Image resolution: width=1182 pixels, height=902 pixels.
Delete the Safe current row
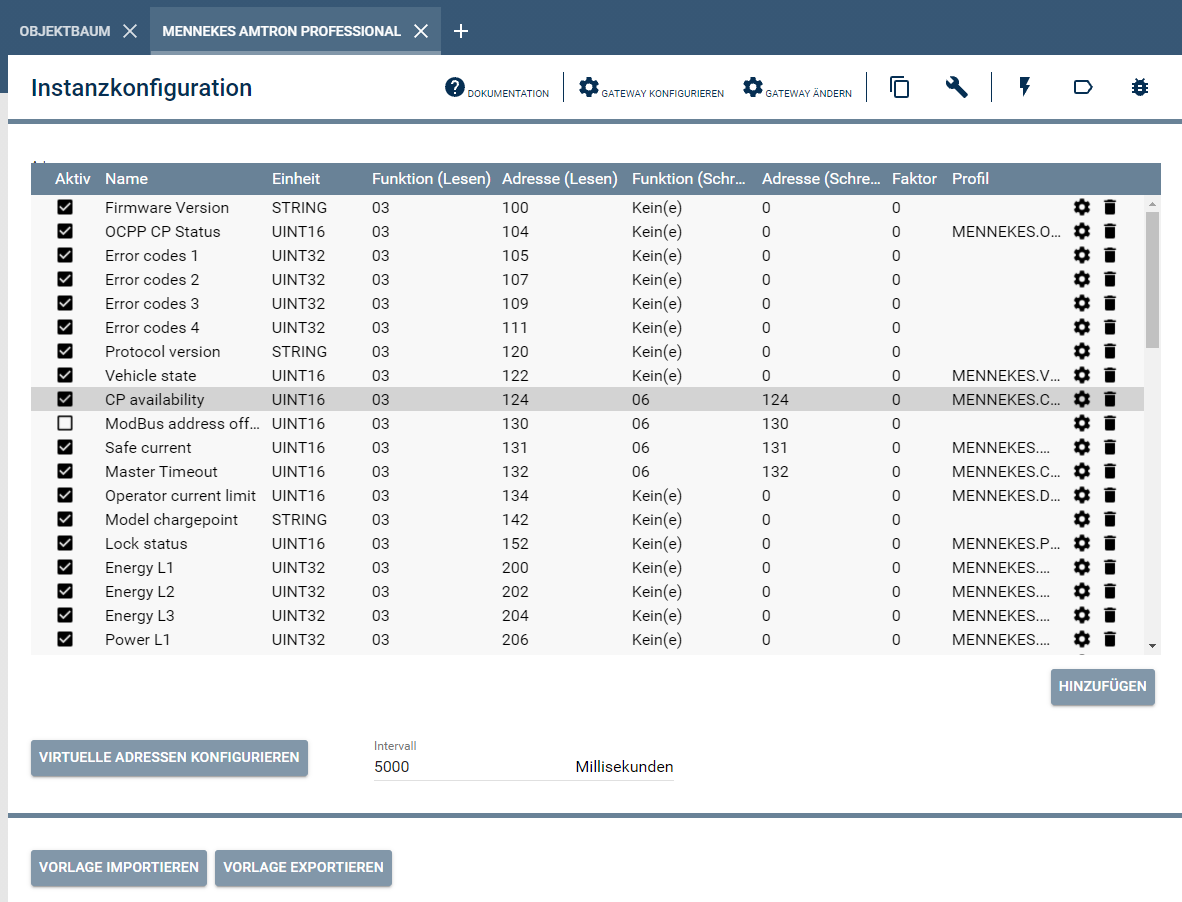[x=1109, y=447]
